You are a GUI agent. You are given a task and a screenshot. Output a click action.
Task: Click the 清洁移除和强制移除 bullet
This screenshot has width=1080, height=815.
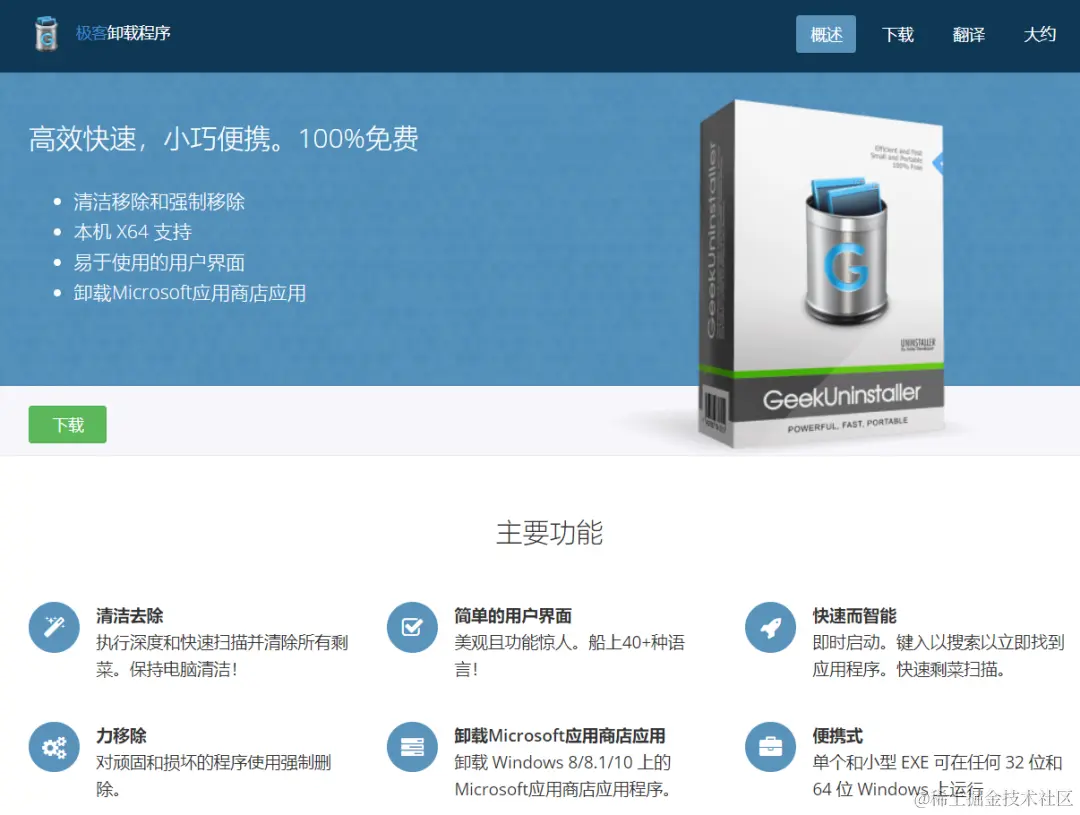[x=159, y=201]
